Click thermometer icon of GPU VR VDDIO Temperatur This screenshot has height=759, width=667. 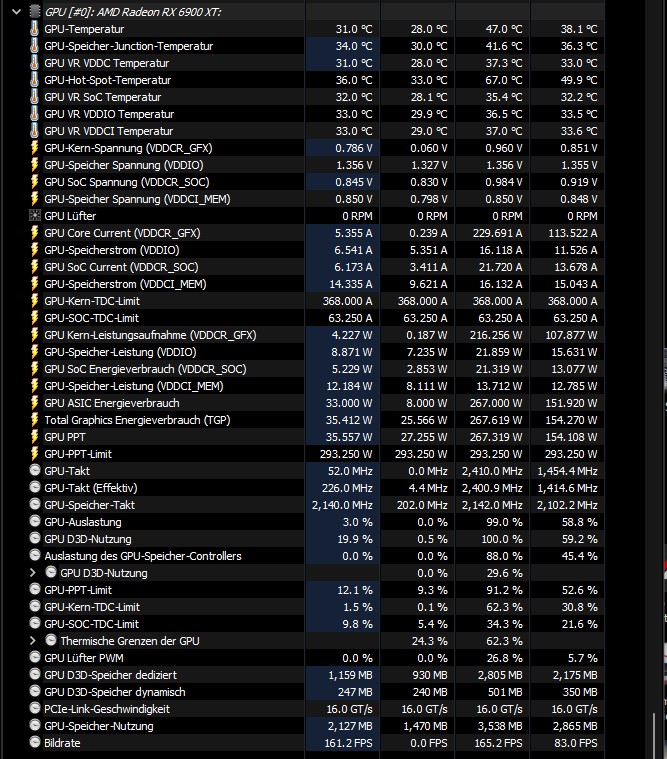click(34, 114)
